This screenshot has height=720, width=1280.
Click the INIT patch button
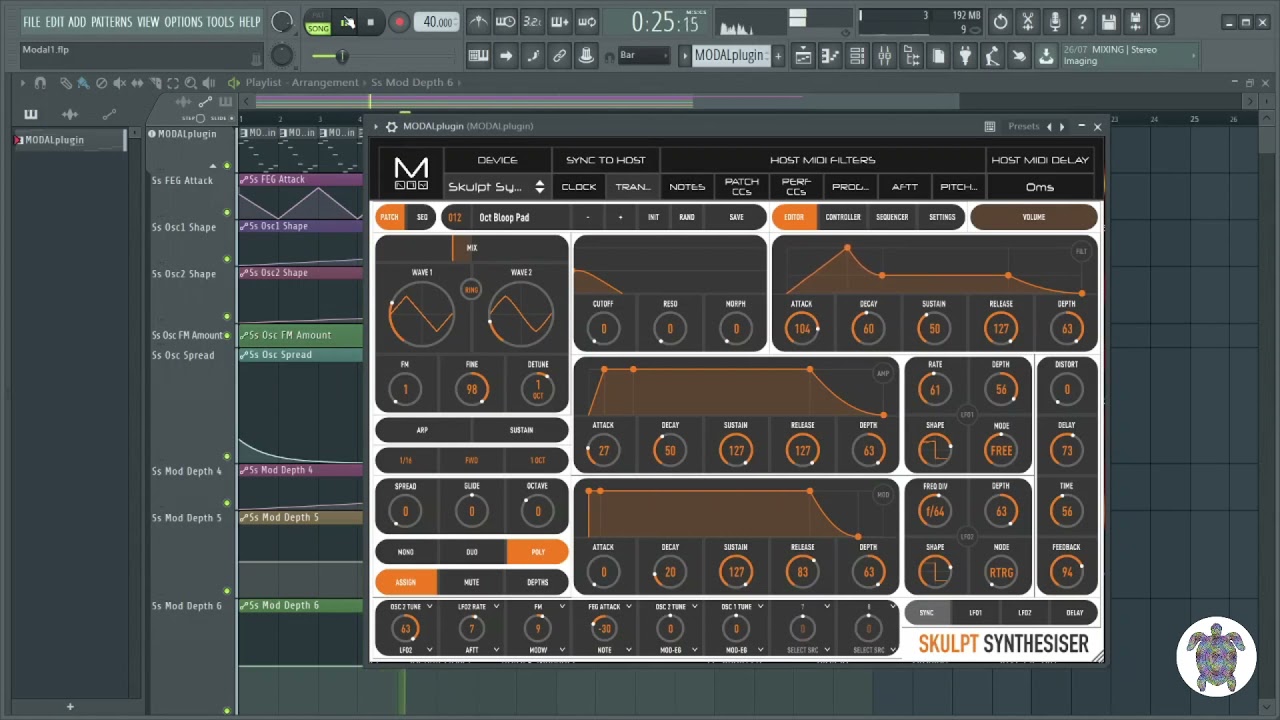(x=653, y=217)
